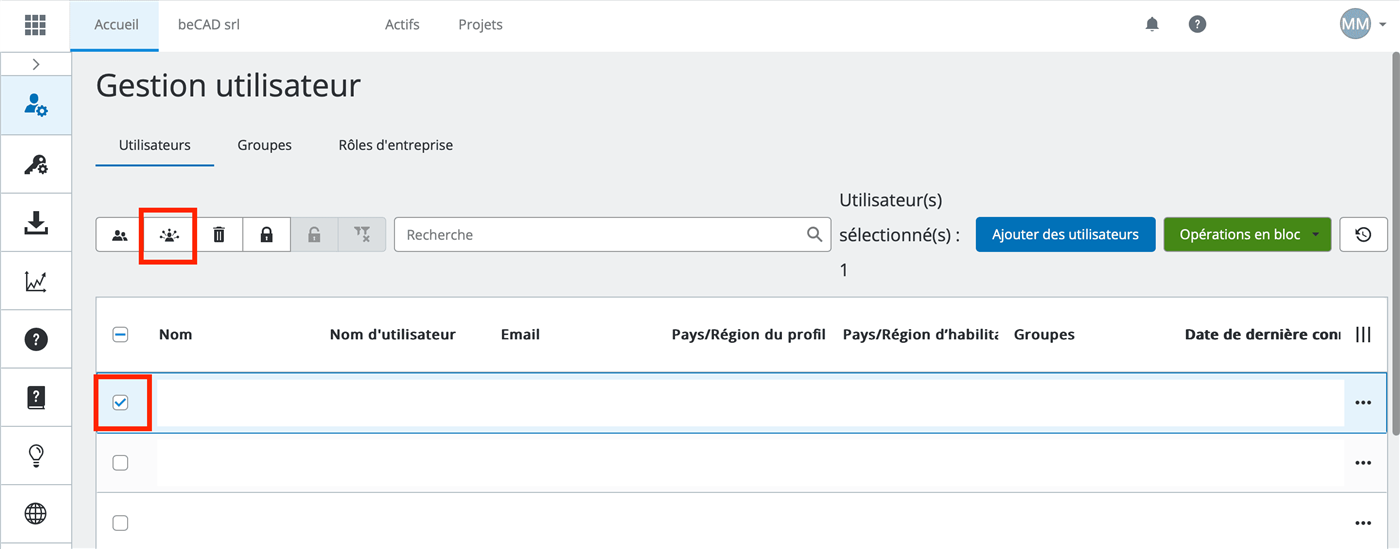Open the downloads sidebar icon

[x=36, y=223]
